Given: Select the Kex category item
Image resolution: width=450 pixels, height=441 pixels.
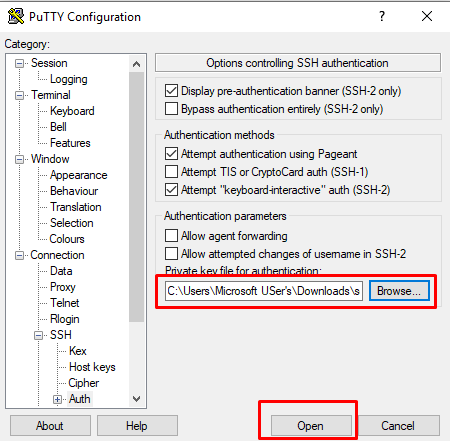Looking at the screenshot, I should point(78,351).
